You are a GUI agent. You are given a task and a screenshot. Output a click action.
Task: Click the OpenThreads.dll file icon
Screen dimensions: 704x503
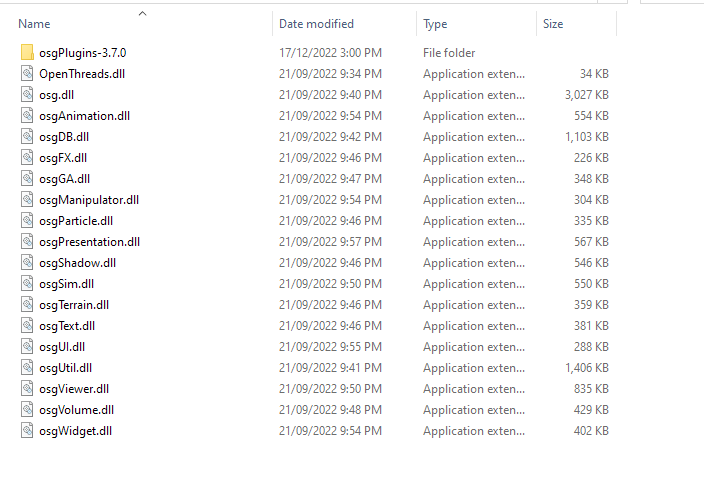tap(27, 74)
